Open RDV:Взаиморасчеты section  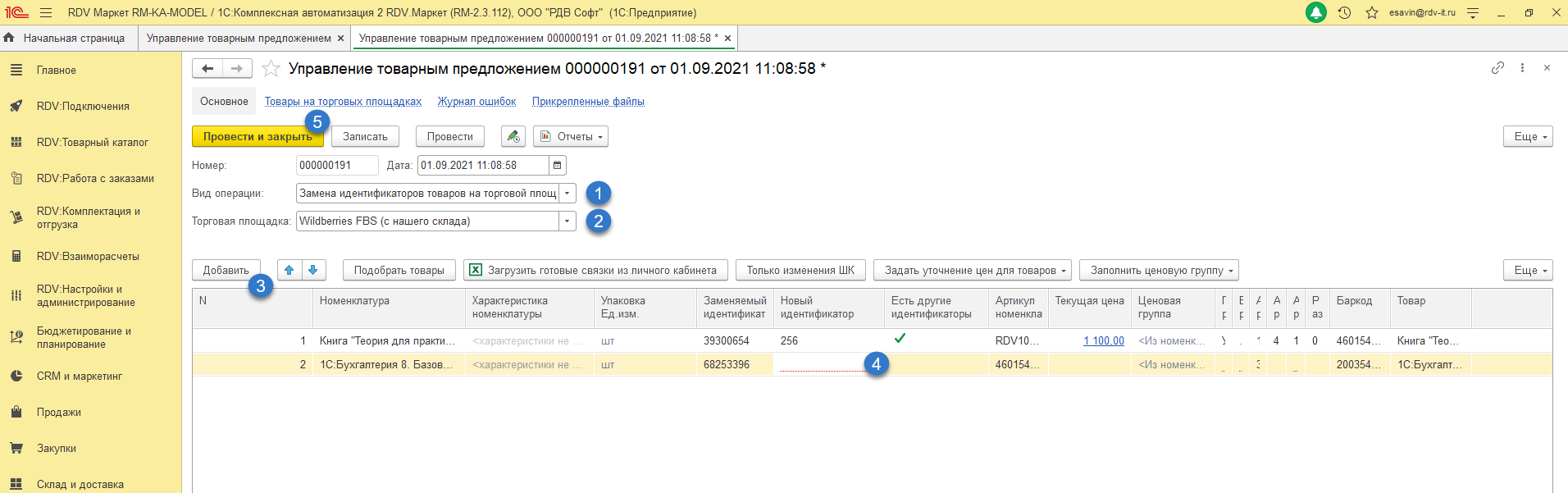point(88,256)
